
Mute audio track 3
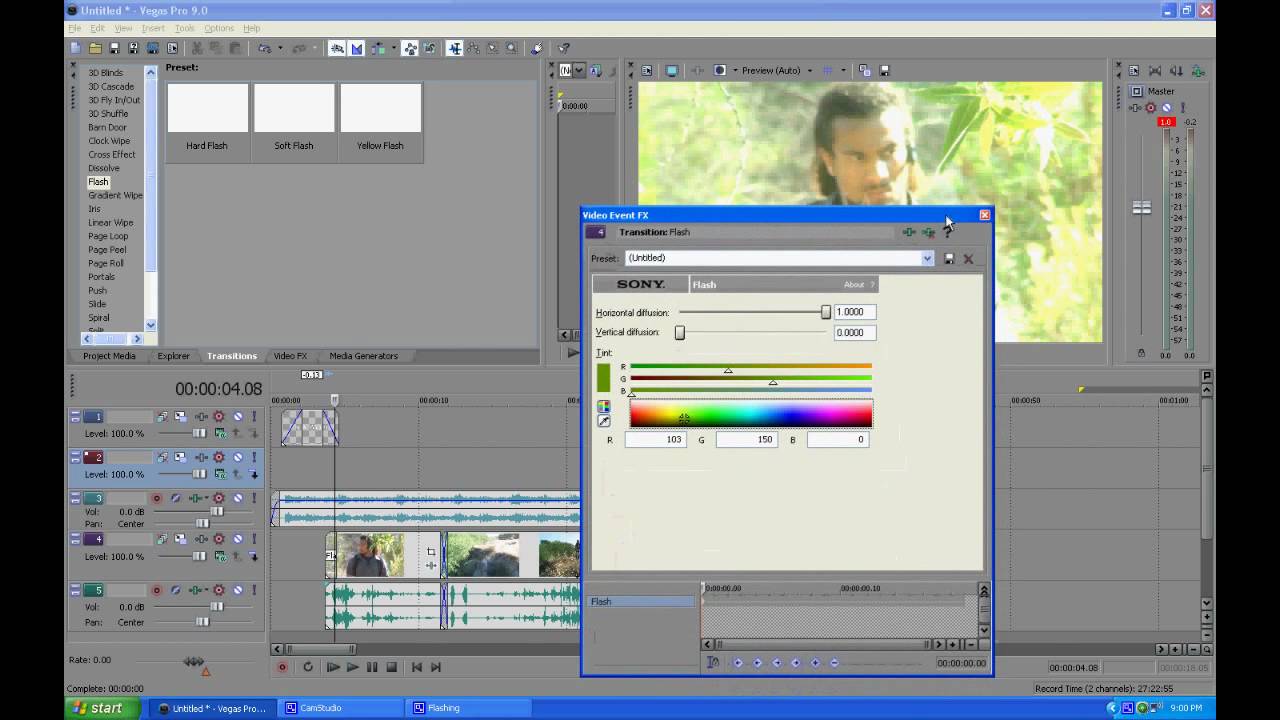[x=238, y=498]
